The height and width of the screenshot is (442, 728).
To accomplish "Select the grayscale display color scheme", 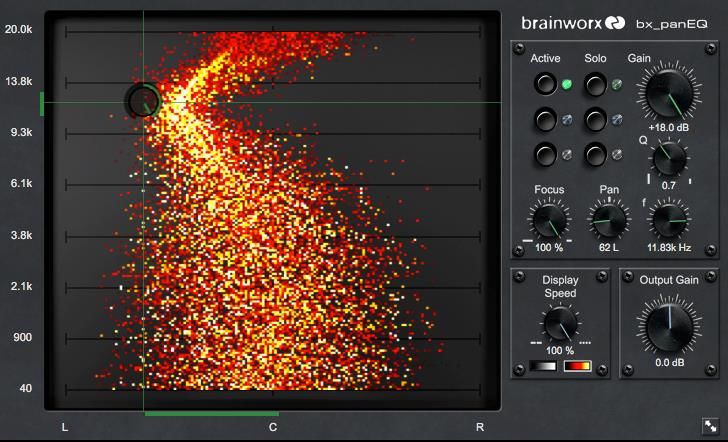I will 543,366.
